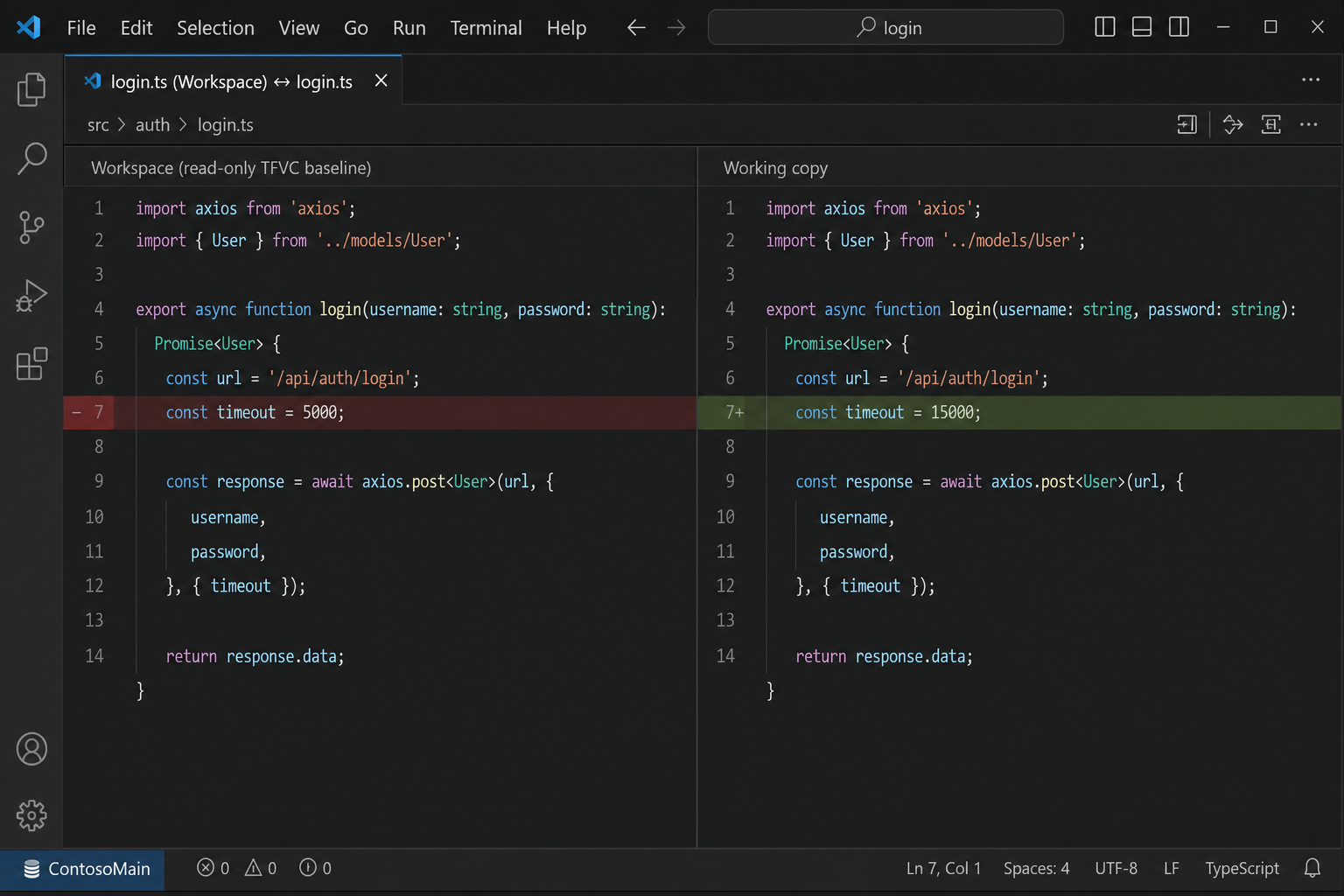Open the Search view in activity bar
Viewport: 1344px width, 896px height.
coord(31,158)
